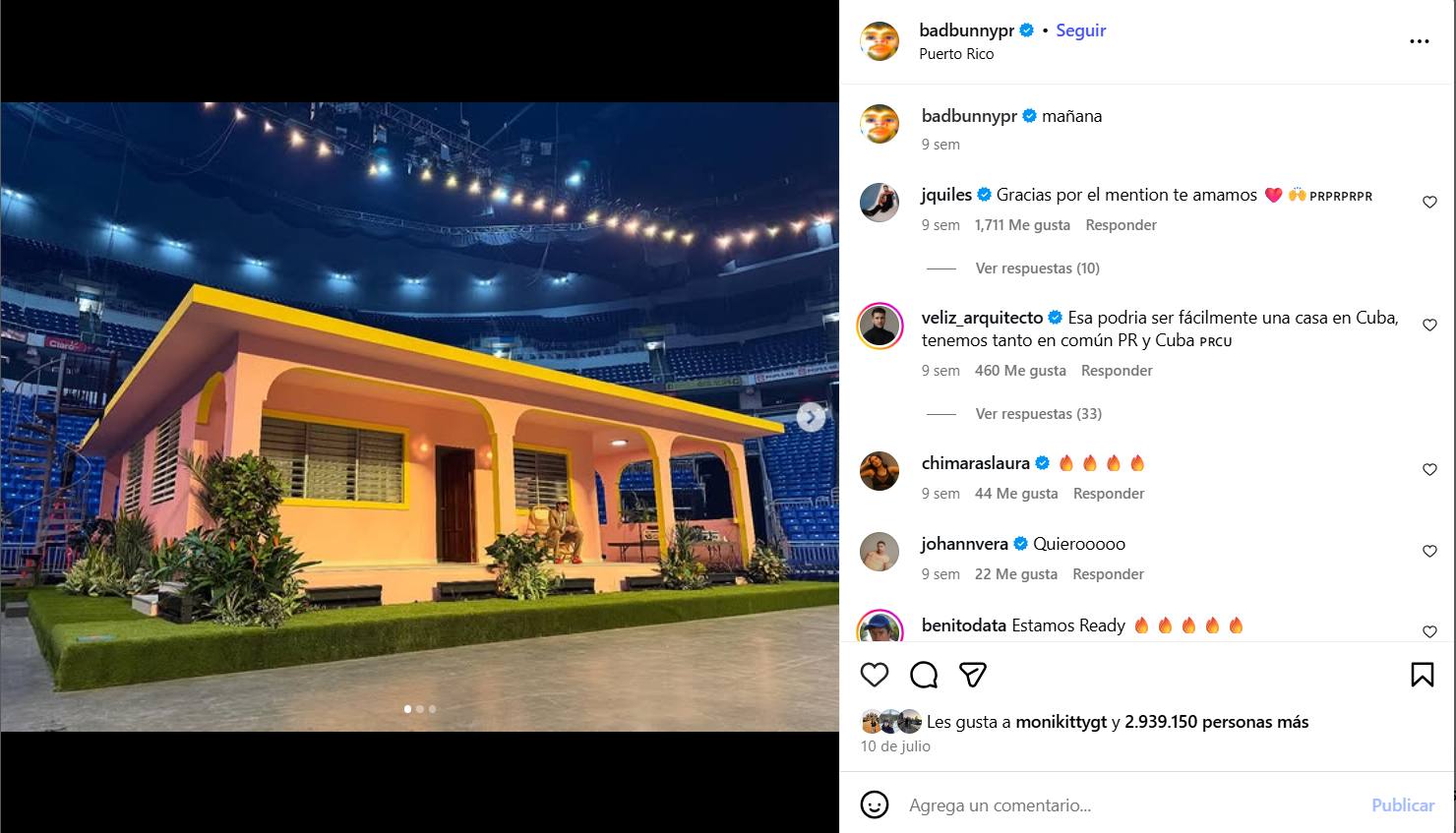Click Publicar to post comment
The height and width of the screenshot is (833, 1456).
coord(1402,804)
